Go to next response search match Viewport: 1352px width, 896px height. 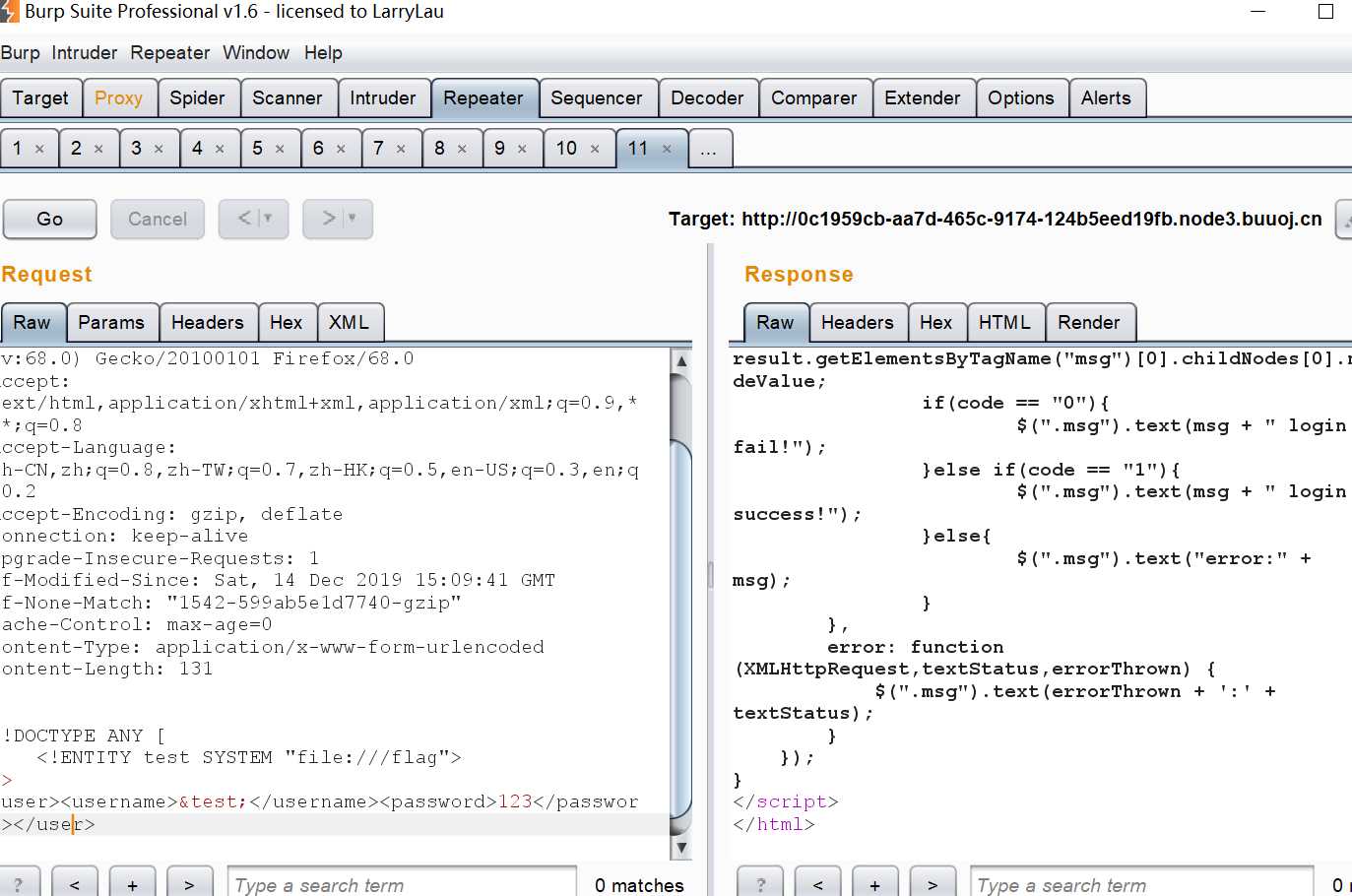coord(933,883)
